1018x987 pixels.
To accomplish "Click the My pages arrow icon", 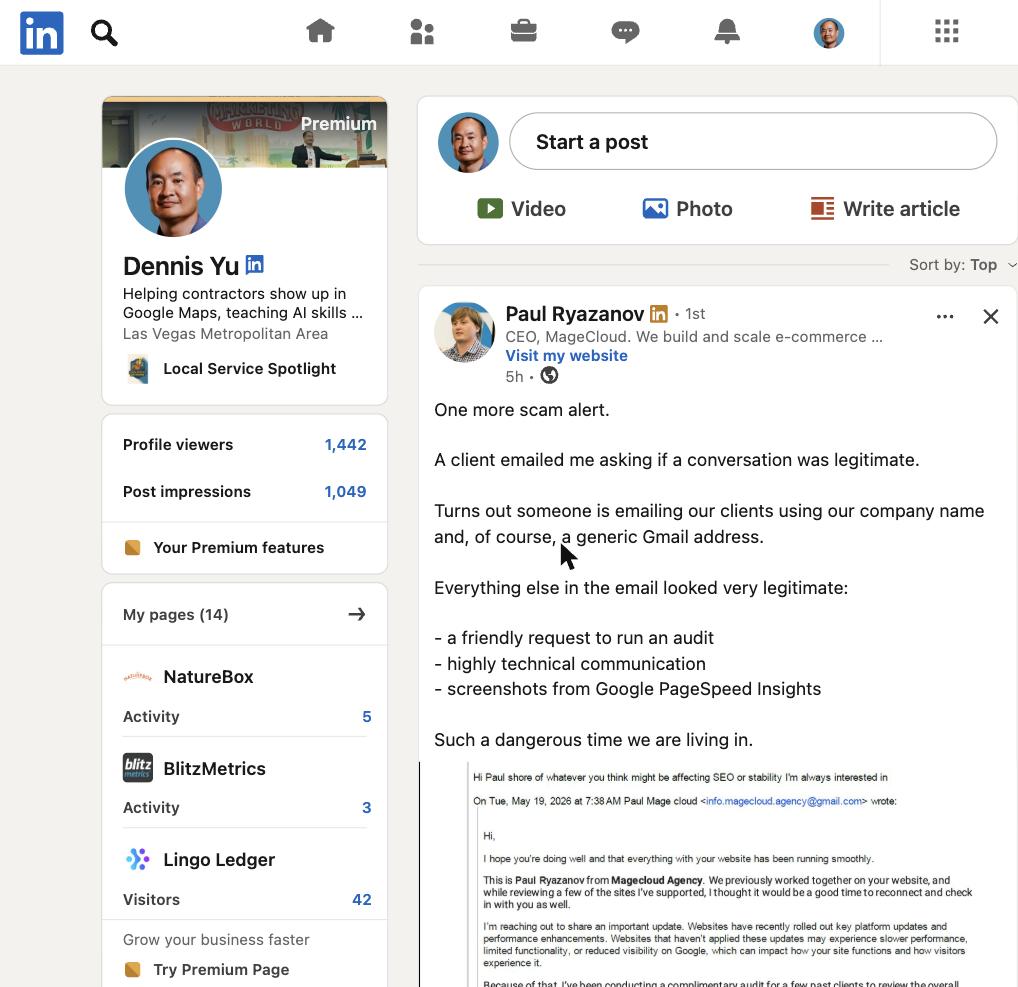I will pos(356,614).
